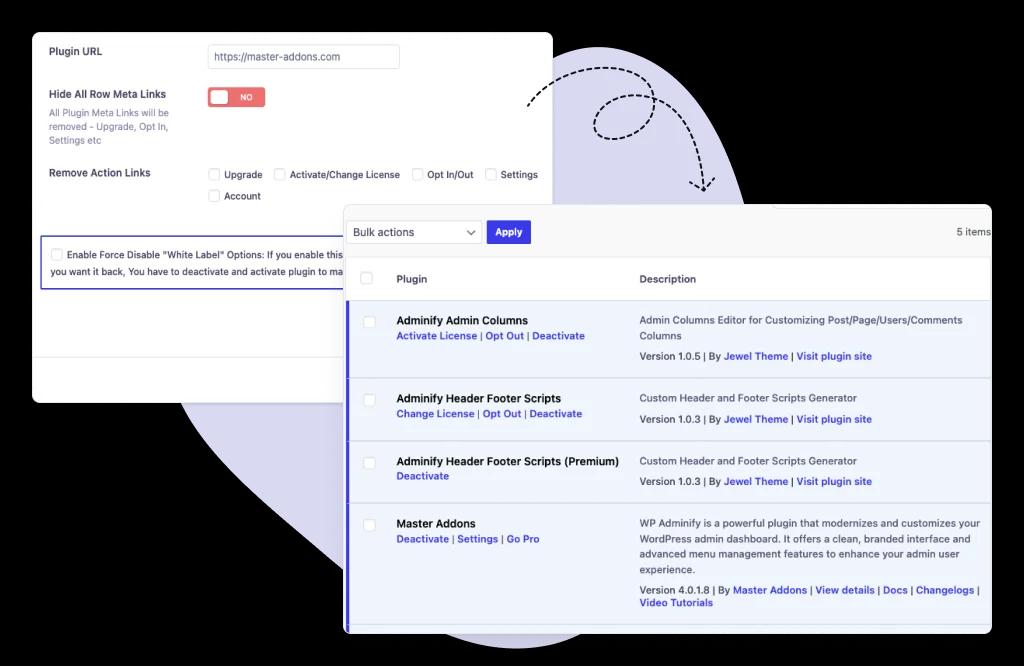Select checkbox for Header Footer Scripts (Premium)
1024x666 pixels.
pos(369,463)
